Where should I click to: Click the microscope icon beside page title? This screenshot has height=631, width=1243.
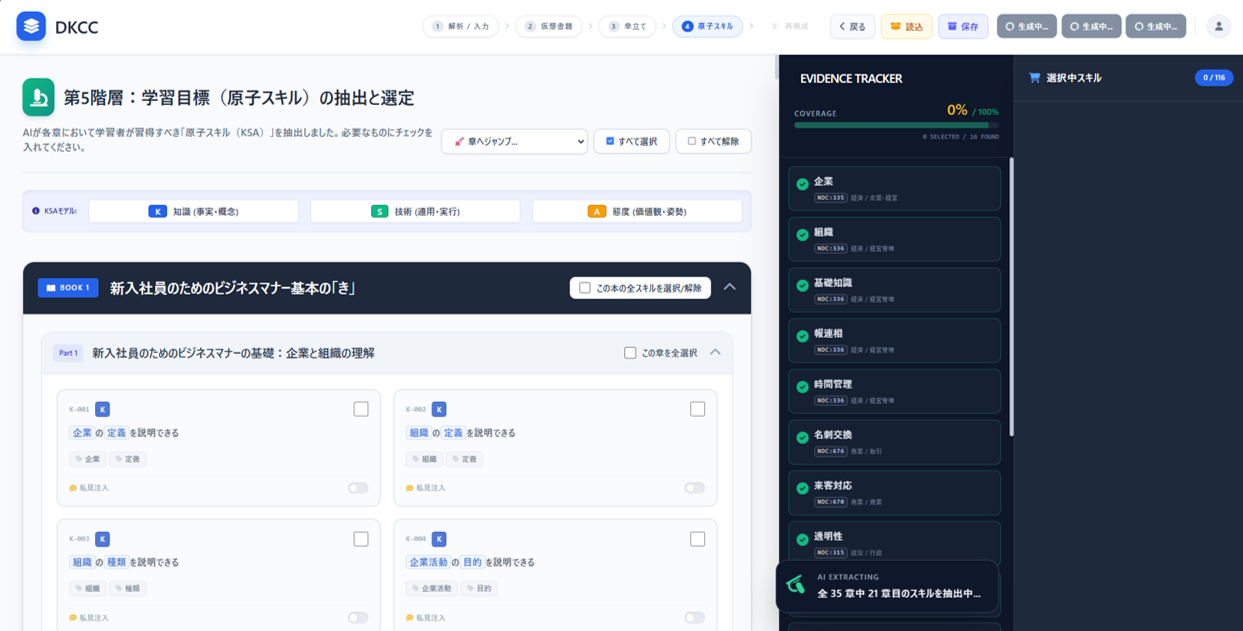click(39, 97)
